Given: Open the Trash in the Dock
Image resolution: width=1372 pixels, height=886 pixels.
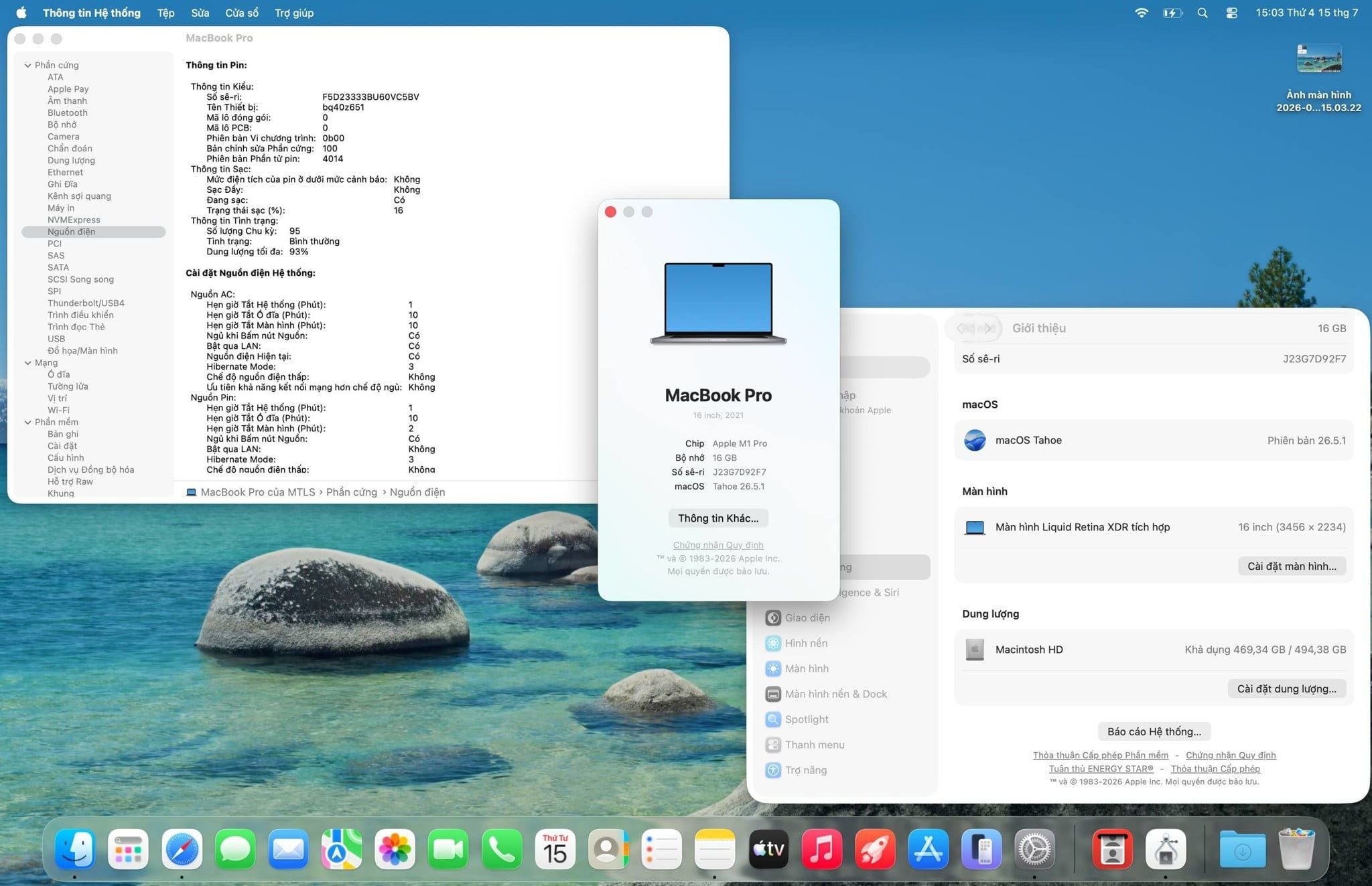Looking at the screenshot, I should (1296, 849).
